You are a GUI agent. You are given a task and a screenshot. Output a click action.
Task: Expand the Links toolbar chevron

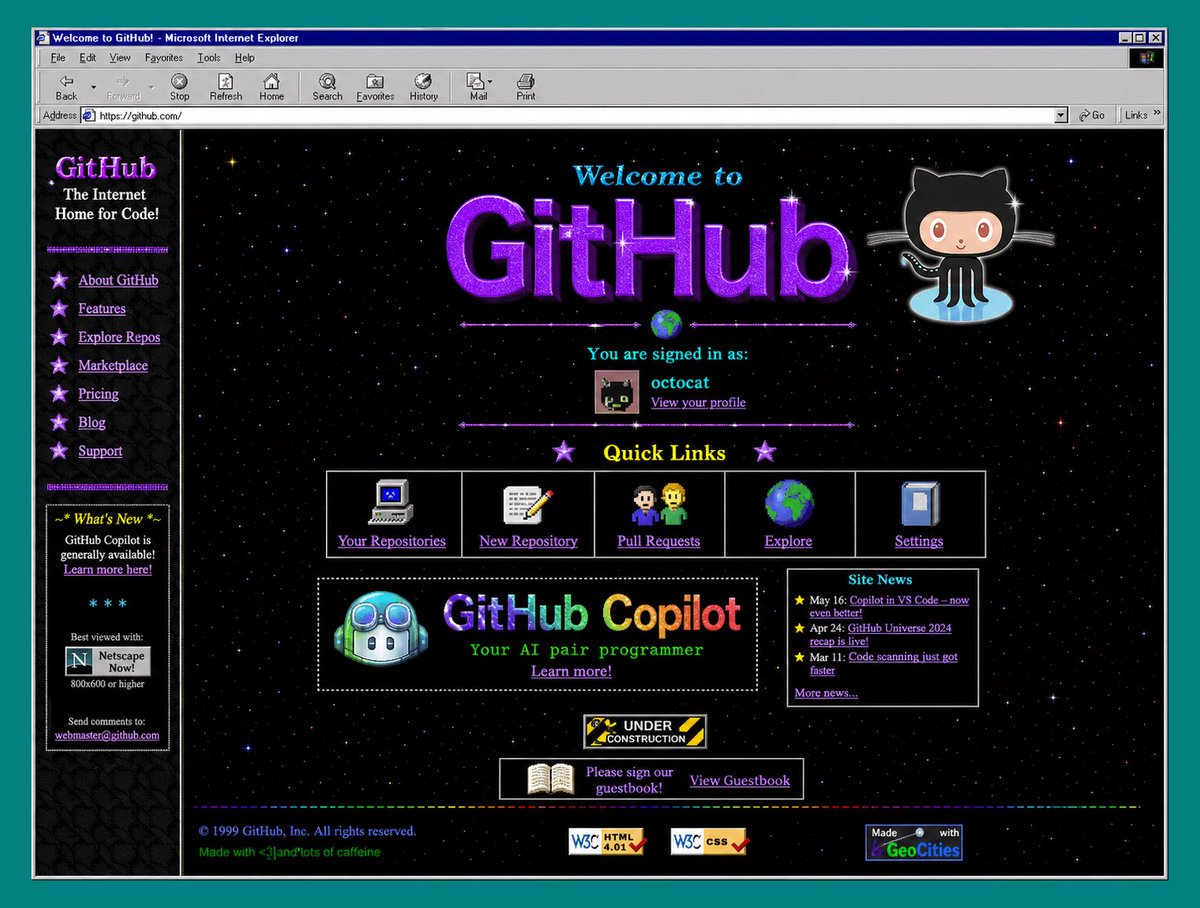1157,115
